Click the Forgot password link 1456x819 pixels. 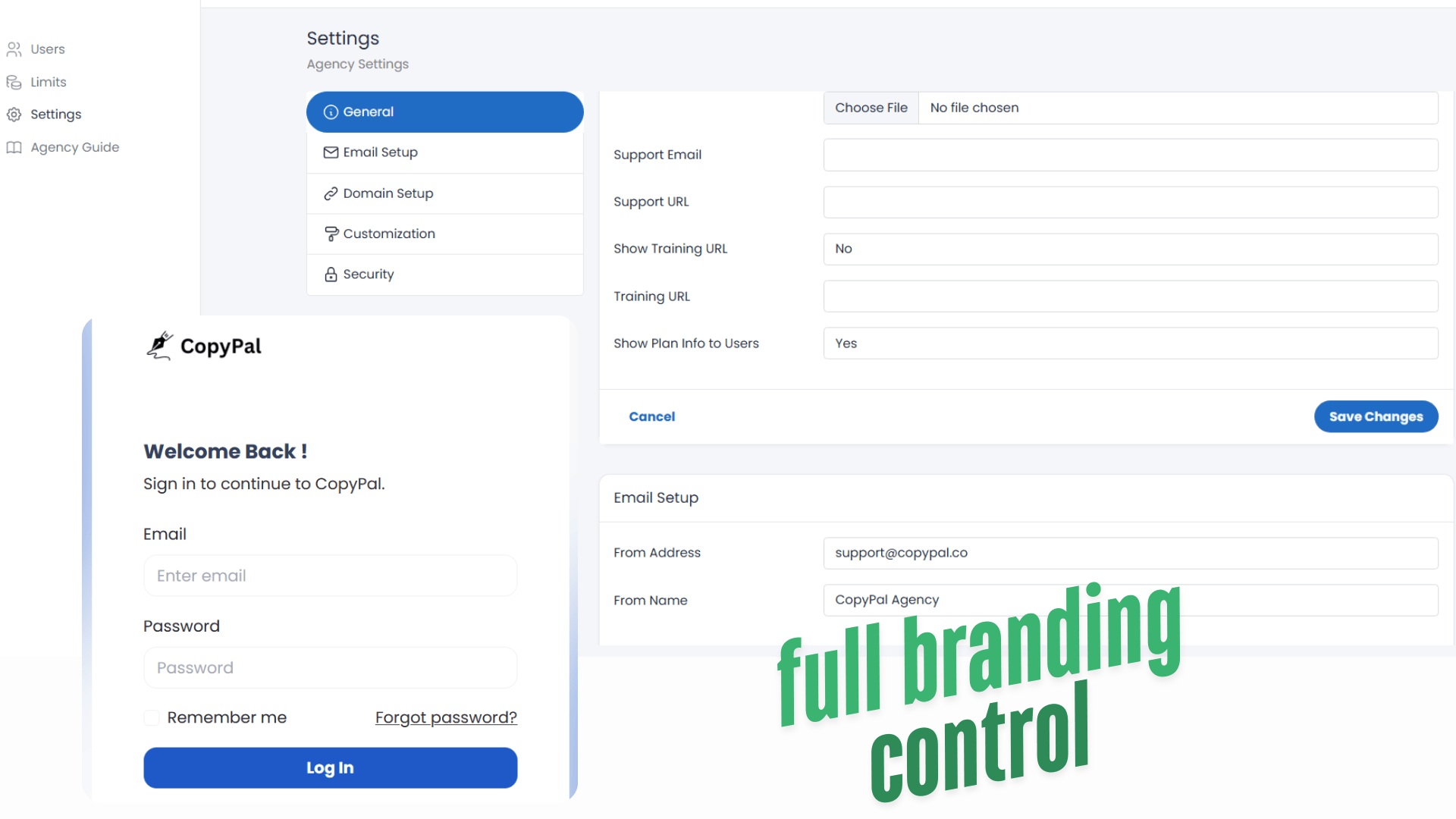(446, 717)
